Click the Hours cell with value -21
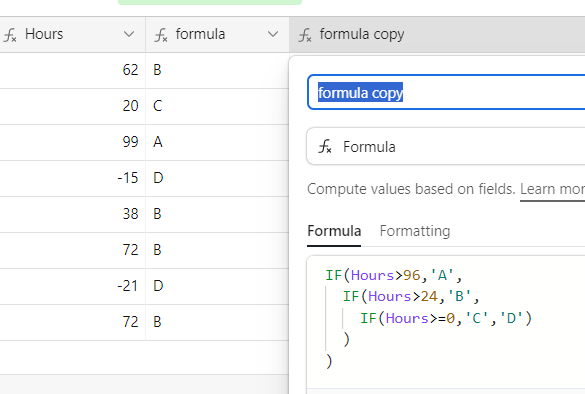Screen dimensions: 585x394 click(x=72, y=286)
